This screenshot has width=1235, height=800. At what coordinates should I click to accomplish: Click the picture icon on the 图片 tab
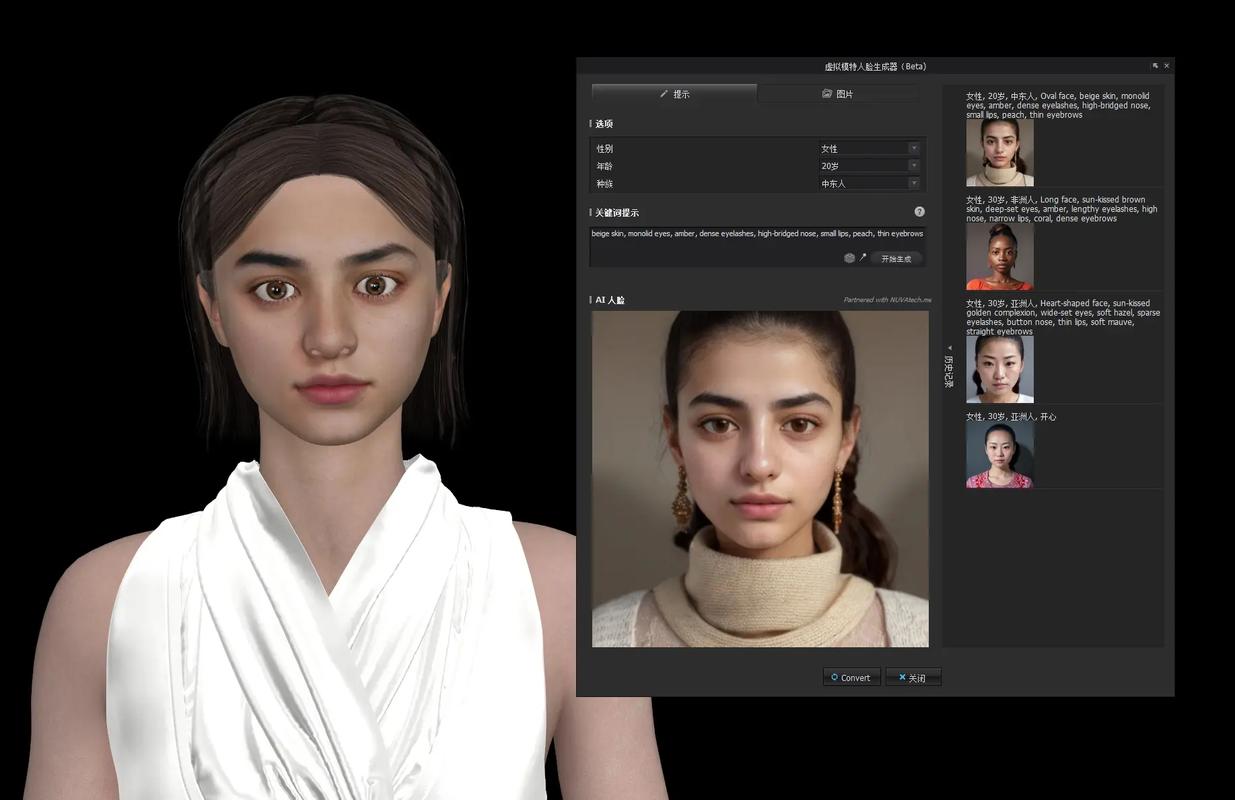[x=827, y=93]
